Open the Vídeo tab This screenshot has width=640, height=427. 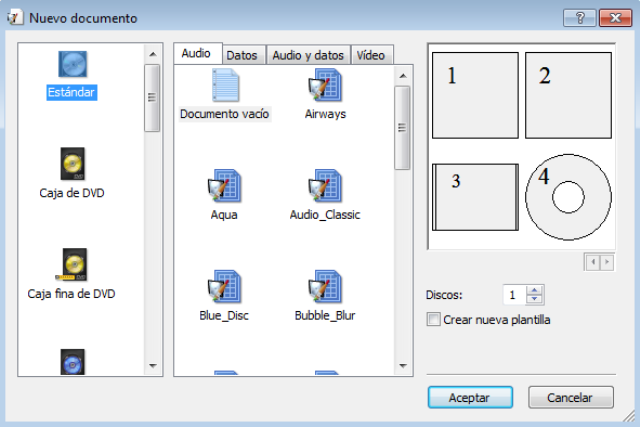pos(372,55)
